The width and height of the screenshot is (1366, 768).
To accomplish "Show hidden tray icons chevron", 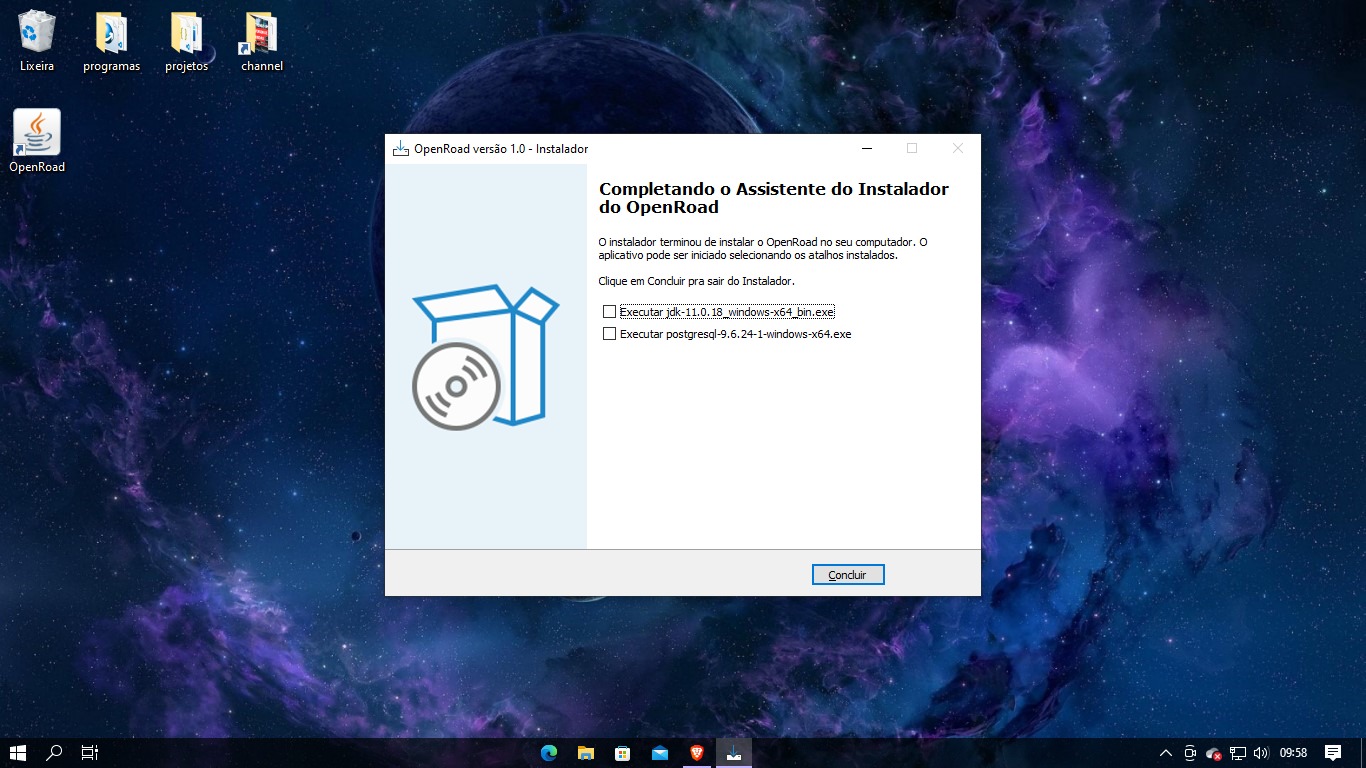I will click(x=1165, y=753).
